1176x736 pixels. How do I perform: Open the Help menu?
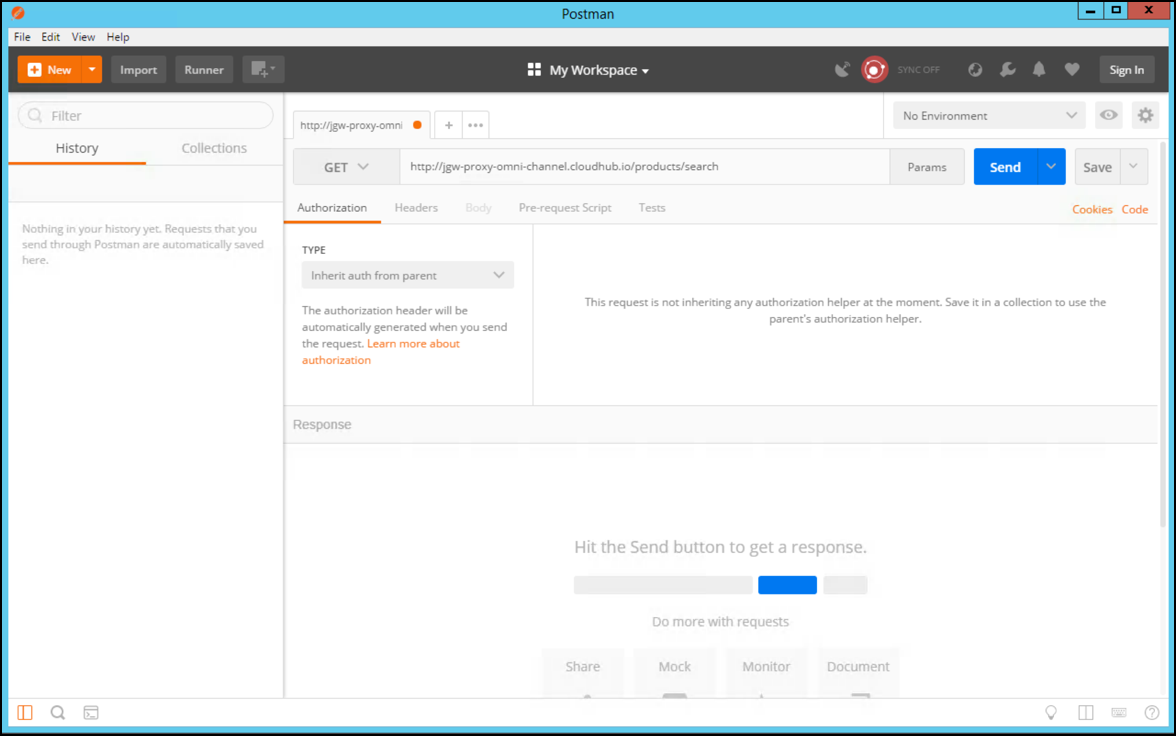(118, 37)
